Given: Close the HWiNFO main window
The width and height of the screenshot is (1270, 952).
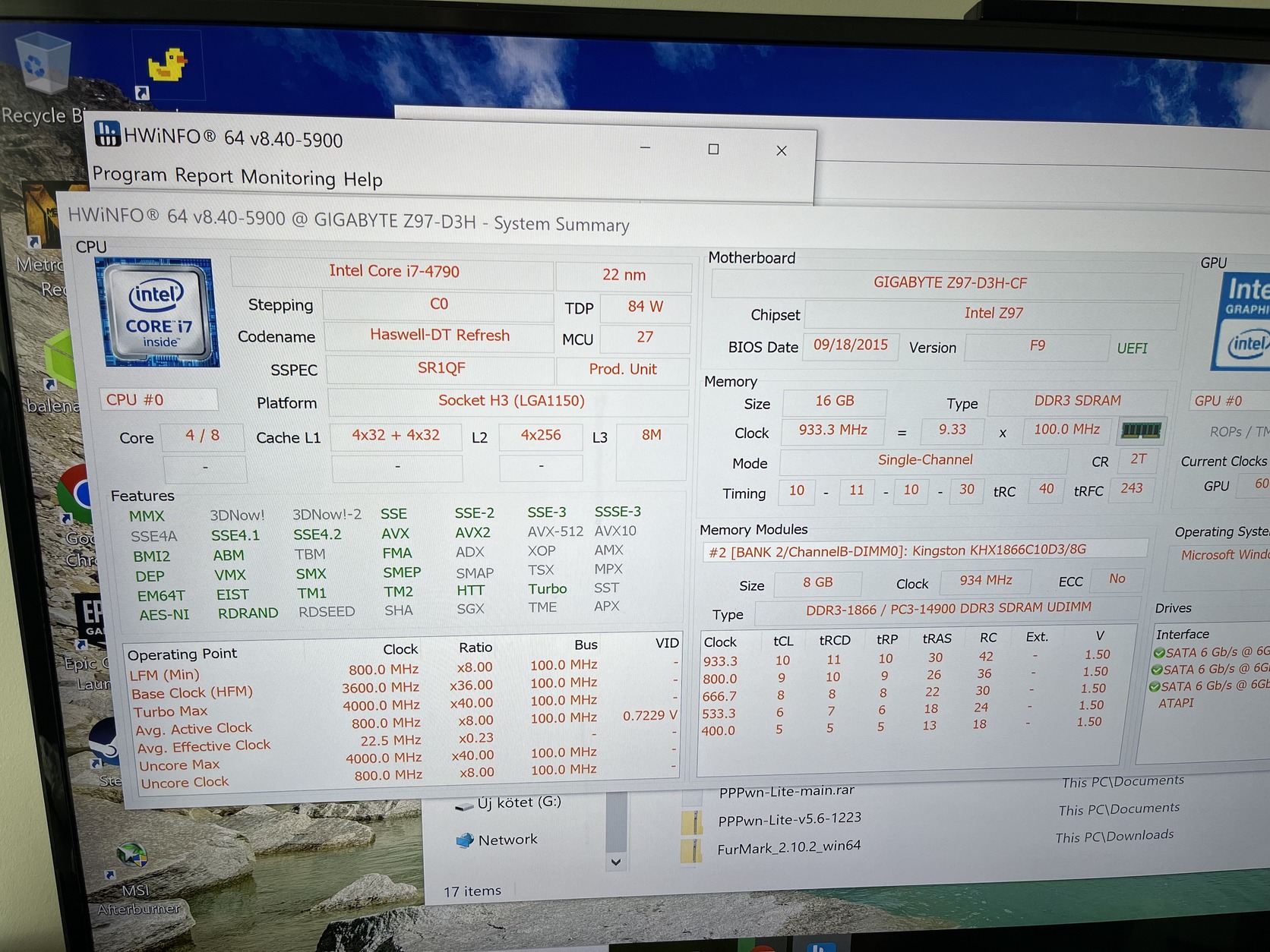Looking at the screenshot, I should click(x=782, y=150).
